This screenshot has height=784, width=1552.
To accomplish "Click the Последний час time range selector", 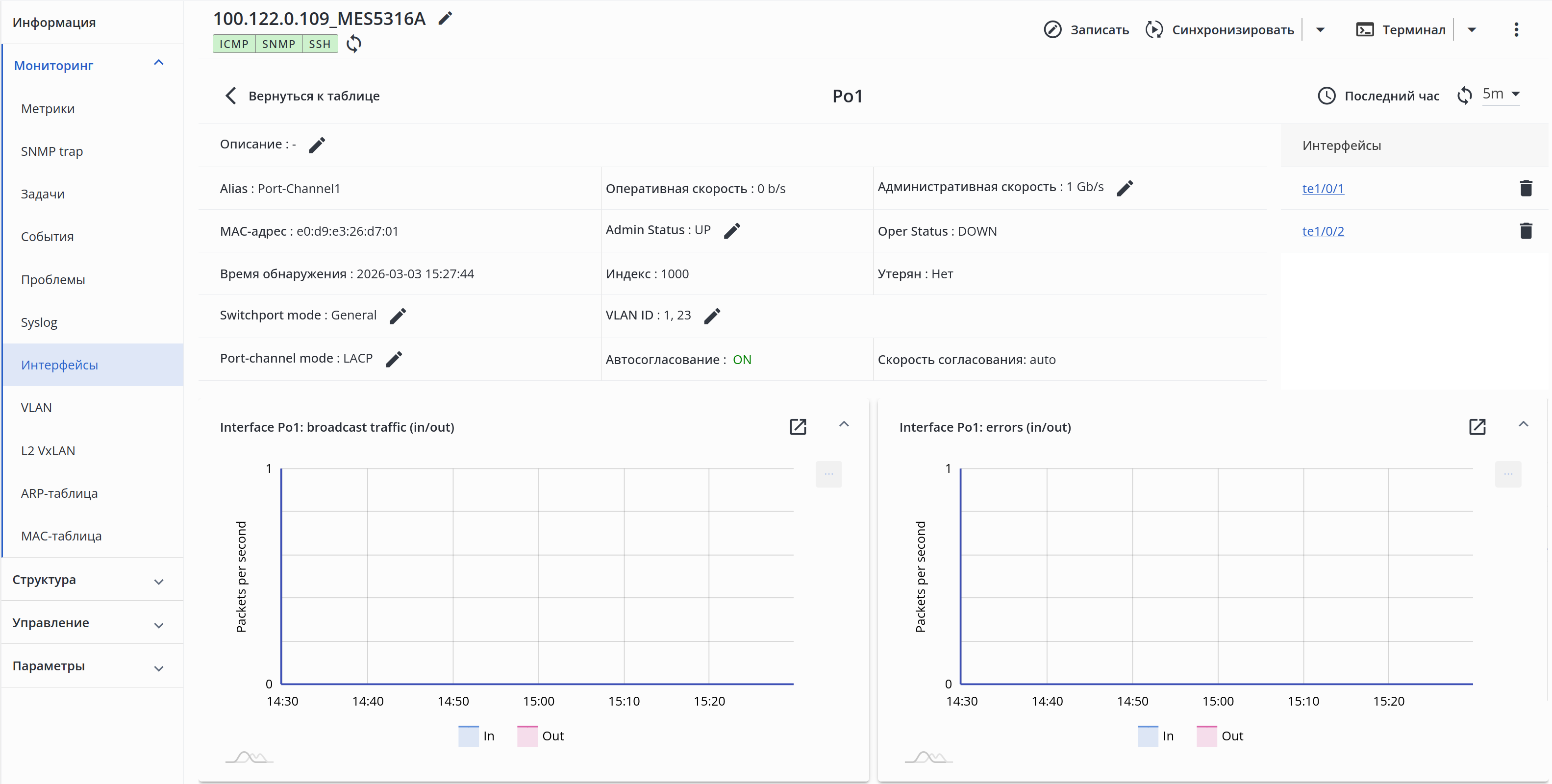I will tap(1378, 96).
